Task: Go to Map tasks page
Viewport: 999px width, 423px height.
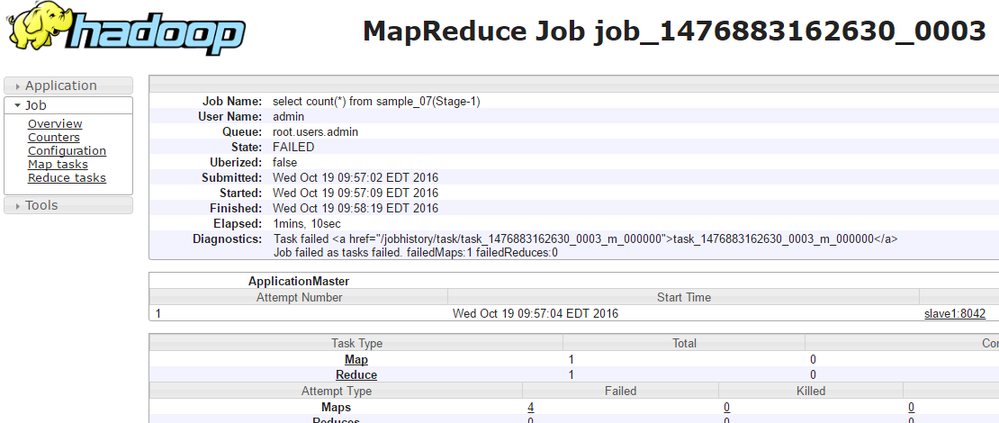Action: click(x=58, y=164)
